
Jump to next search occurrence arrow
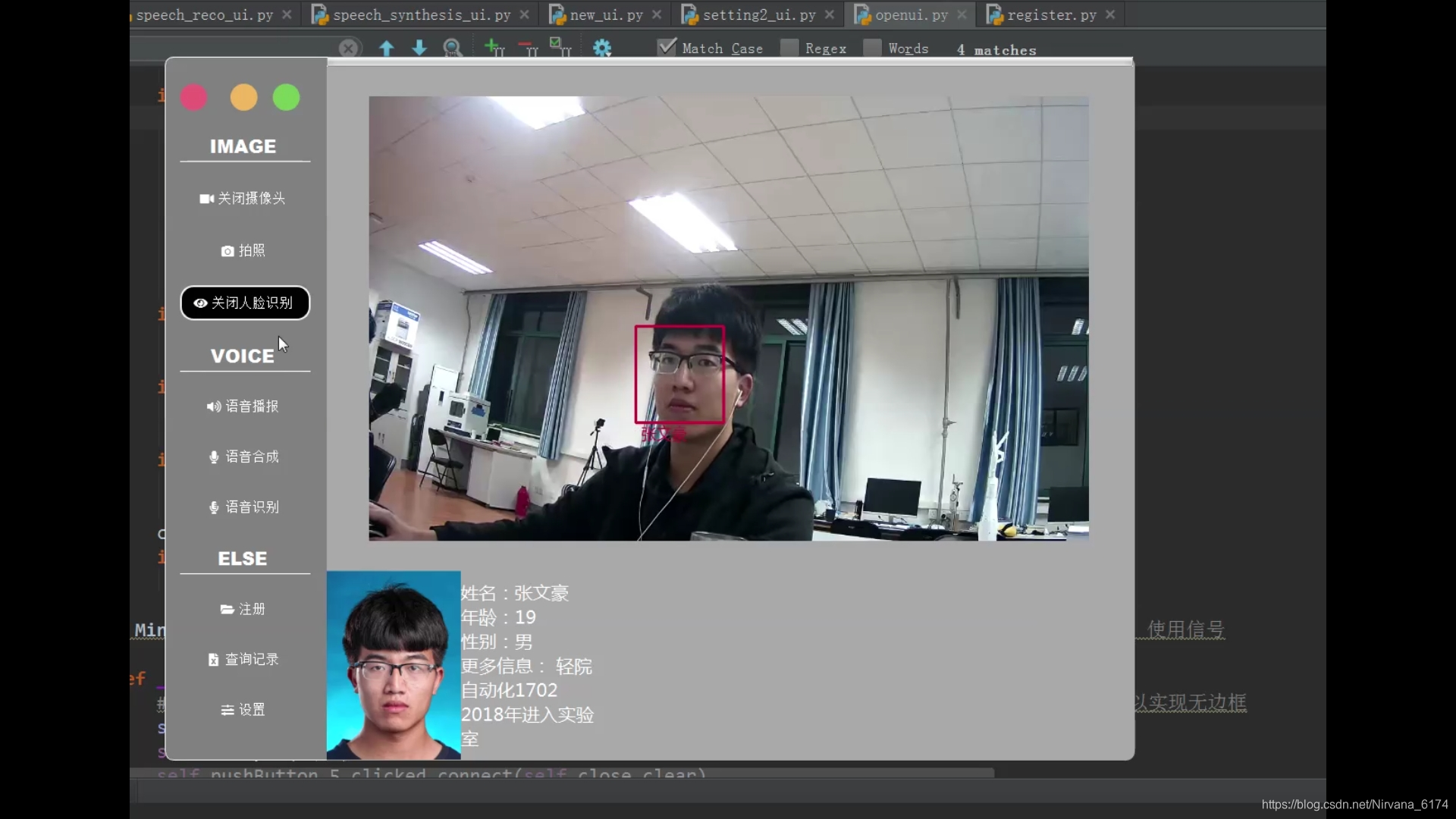(419, 49)
